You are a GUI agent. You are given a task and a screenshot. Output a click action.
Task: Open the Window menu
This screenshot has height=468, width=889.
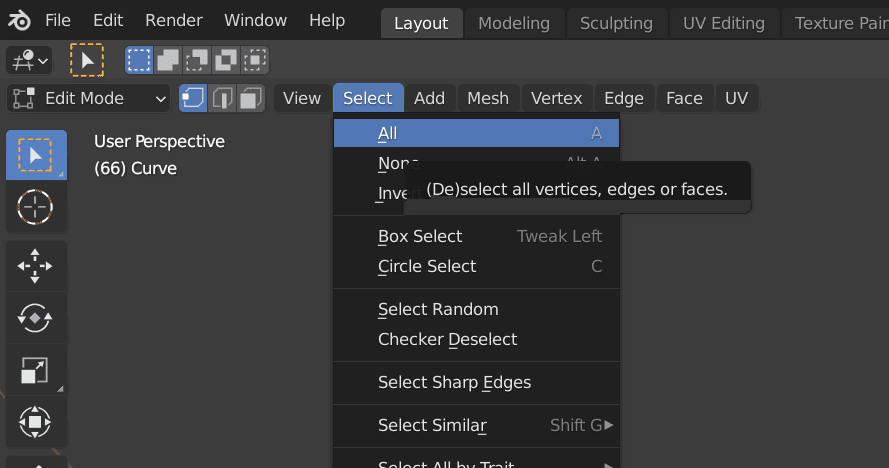pos(255,20)
